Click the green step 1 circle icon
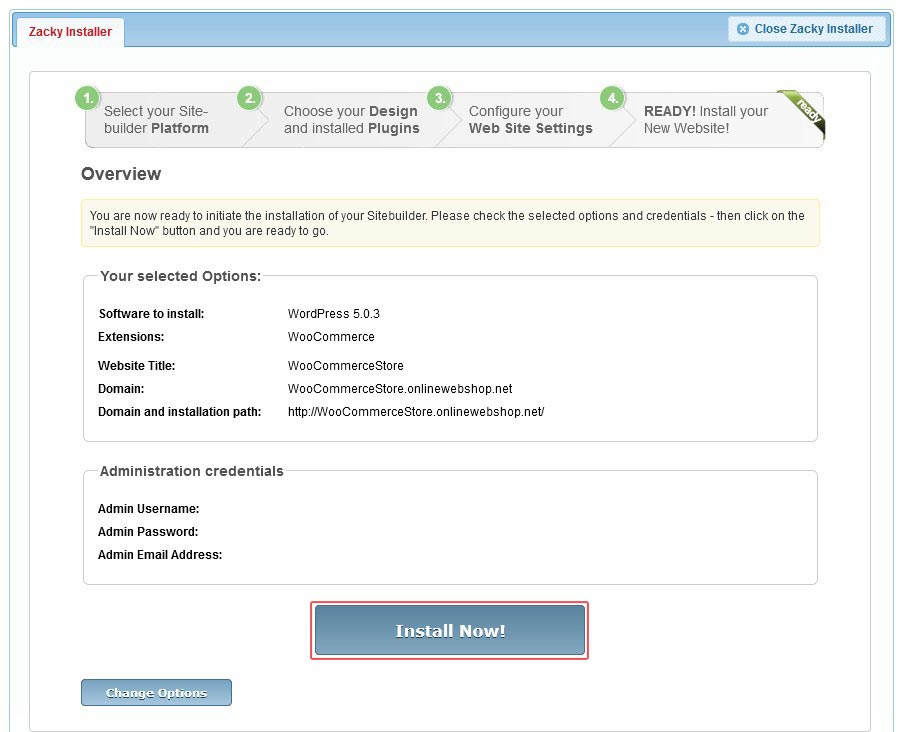 coord(87,99)
